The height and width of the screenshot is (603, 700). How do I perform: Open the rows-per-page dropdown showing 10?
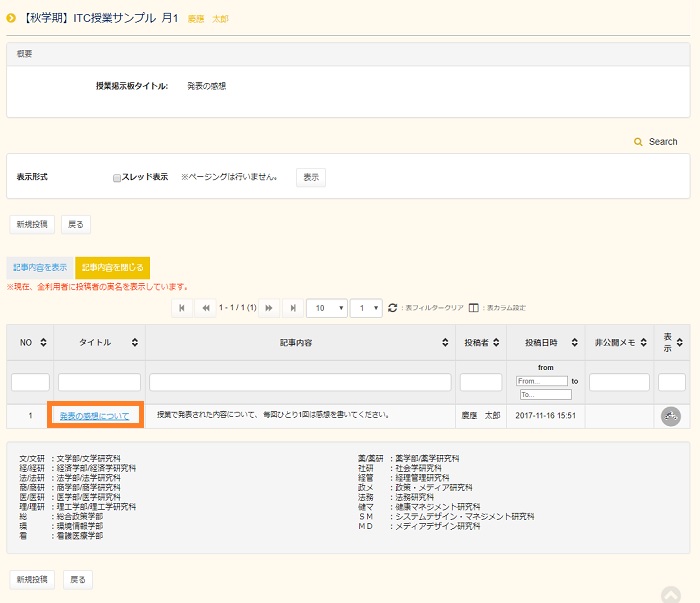tap(327, 308)
